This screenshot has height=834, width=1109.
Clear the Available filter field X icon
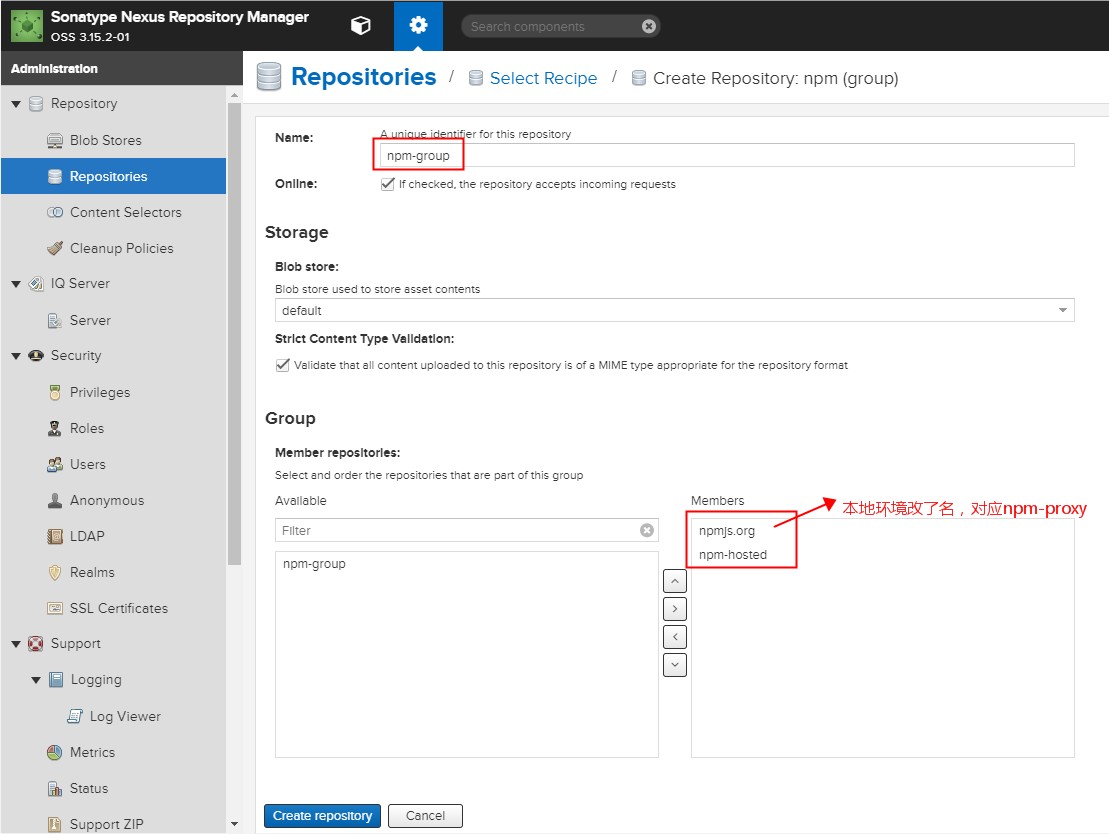(x=647, y=530)
